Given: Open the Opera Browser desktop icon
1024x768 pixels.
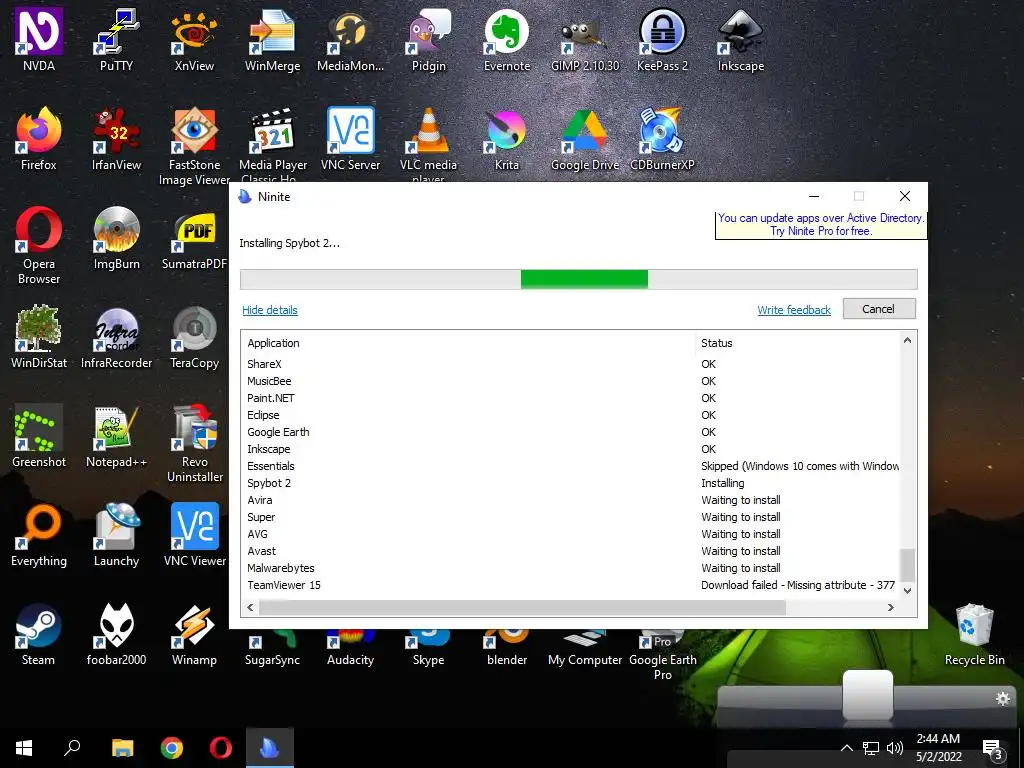Looking at the screenshot, I should (x=39, y=246).
